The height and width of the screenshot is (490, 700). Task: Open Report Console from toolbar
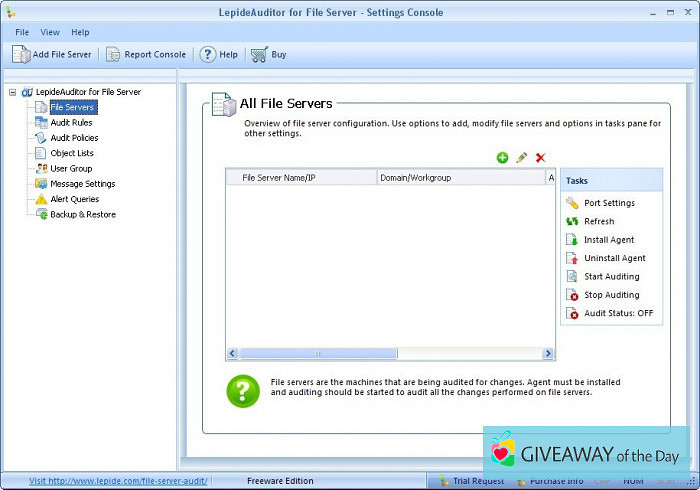click(x=146, y=55)
